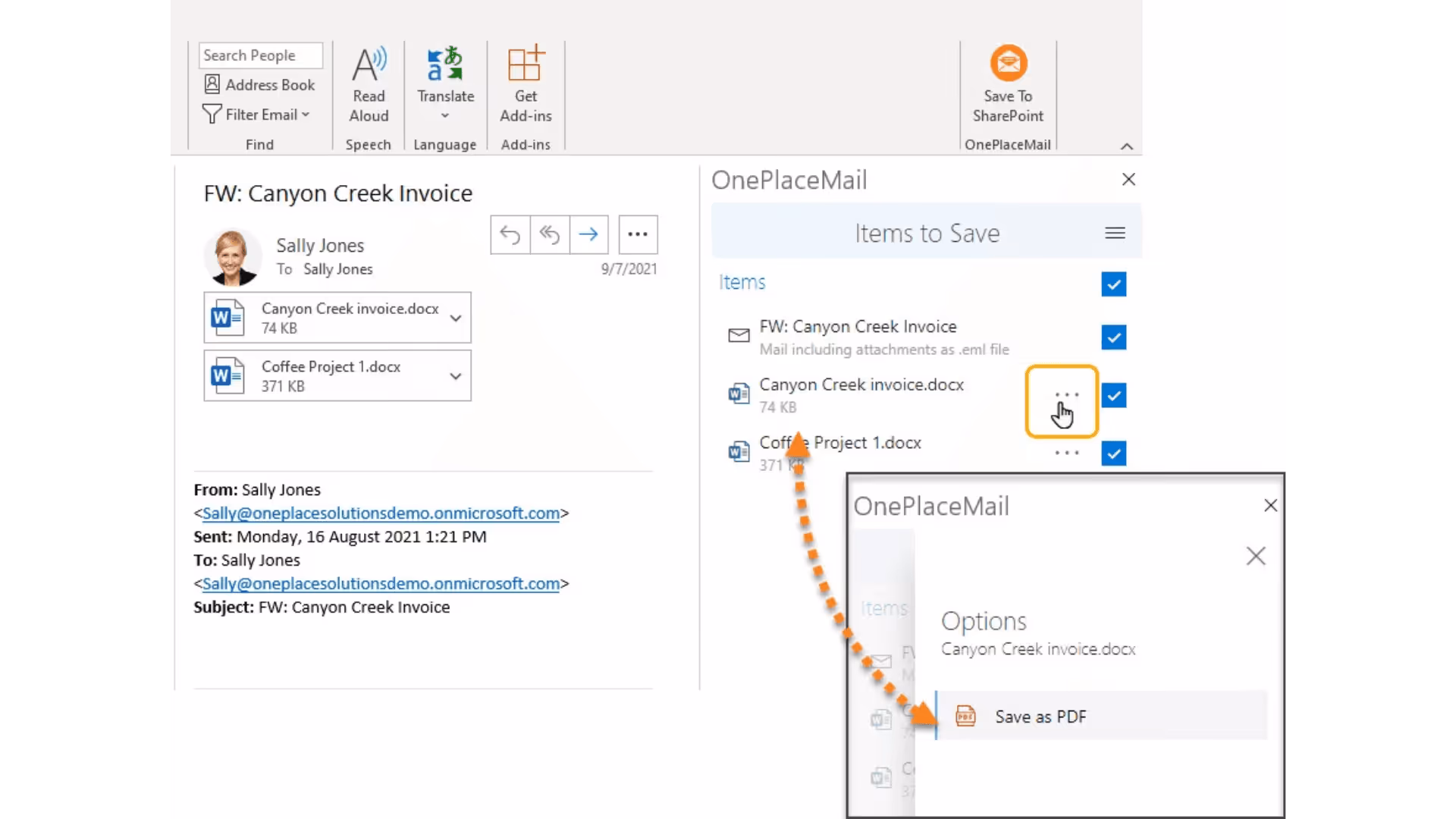Select Canyon Creek invoice.docx in Items list
This screenshot has height=819, width=1456.
click(861, 385)
